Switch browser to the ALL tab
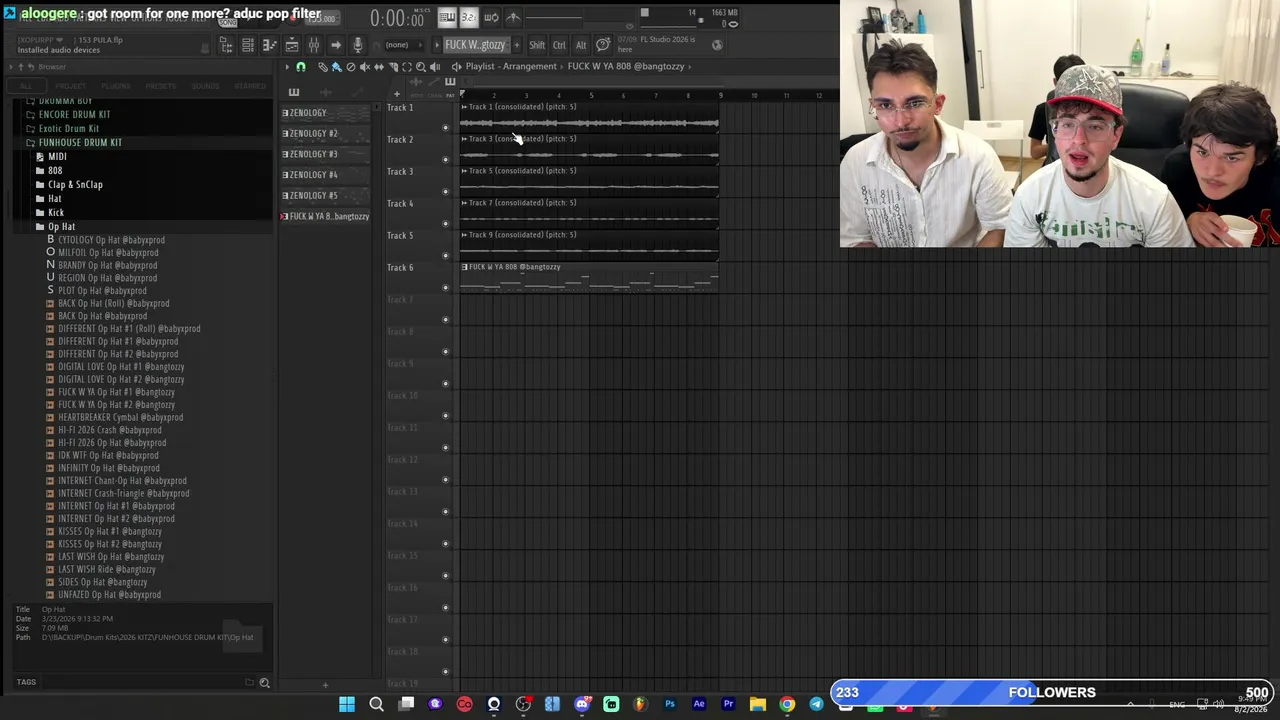The image size is (1280, 720). 27,86
